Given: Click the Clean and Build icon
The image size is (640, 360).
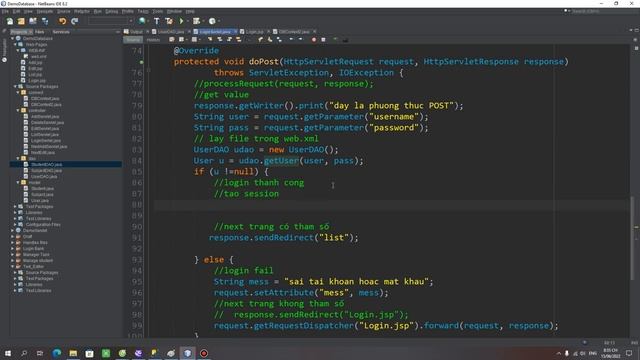Looking at the screenshot, I should click(x=169, y=21).
